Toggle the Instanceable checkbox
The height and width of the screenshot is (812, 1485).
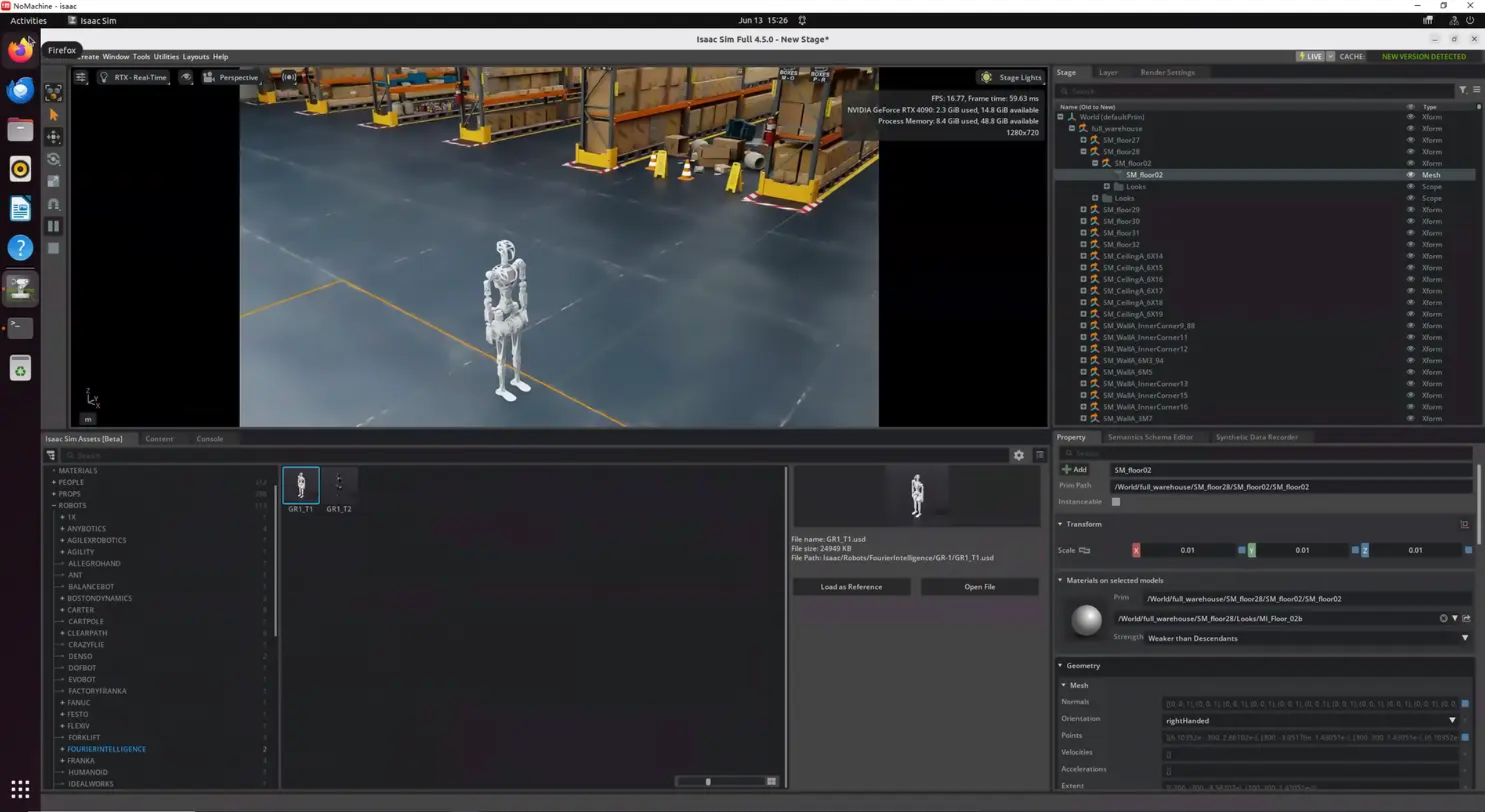click(x=1115, y=502)
